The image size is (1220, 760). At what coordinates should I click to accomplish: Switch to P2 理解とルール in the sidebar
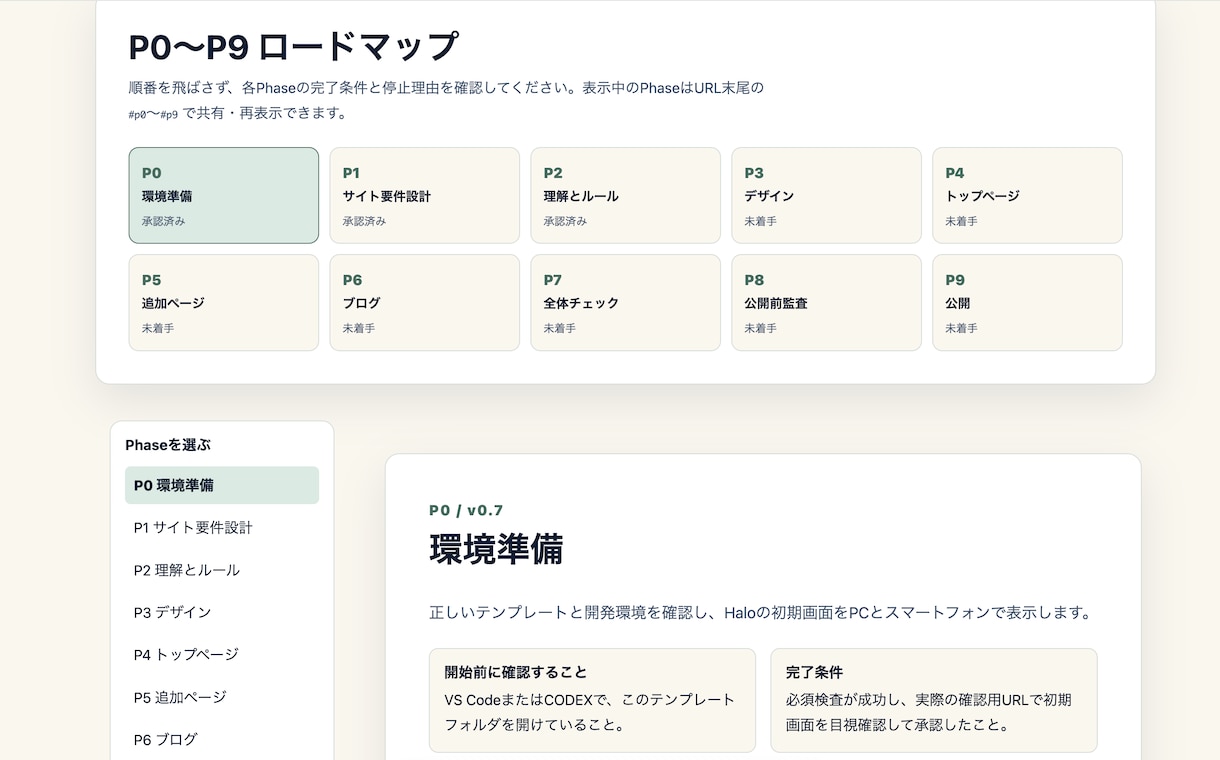[222, 570]
